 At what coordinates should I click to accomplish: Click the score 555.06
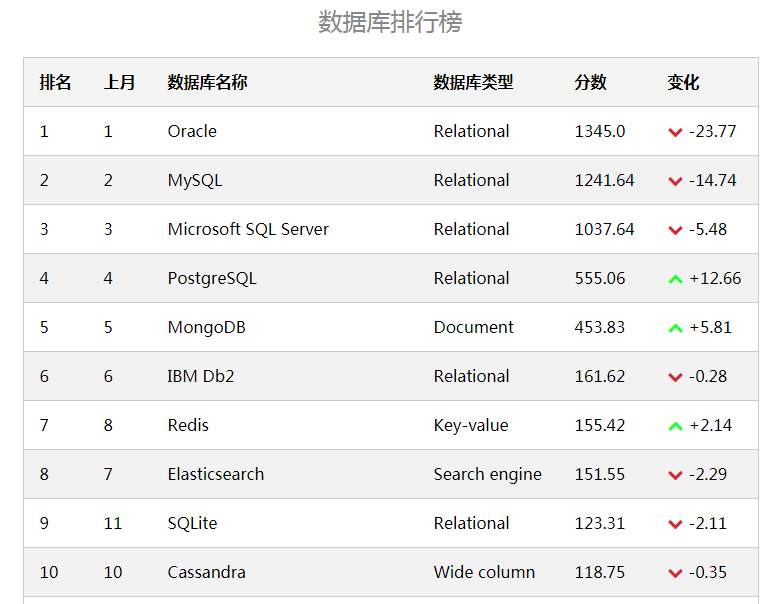point(600,278)
